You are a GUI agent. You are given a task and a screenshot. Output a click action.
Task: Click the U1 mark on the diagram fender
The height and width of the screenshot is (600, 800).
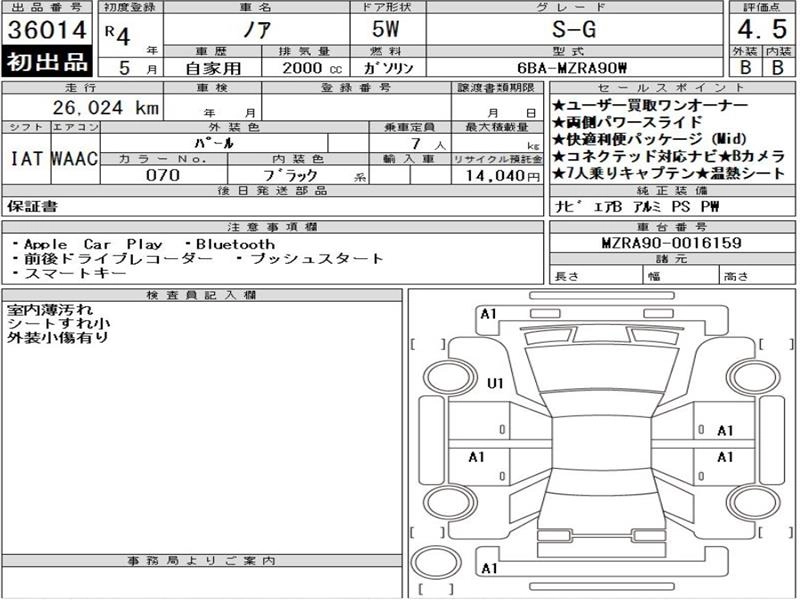point(495,383)
